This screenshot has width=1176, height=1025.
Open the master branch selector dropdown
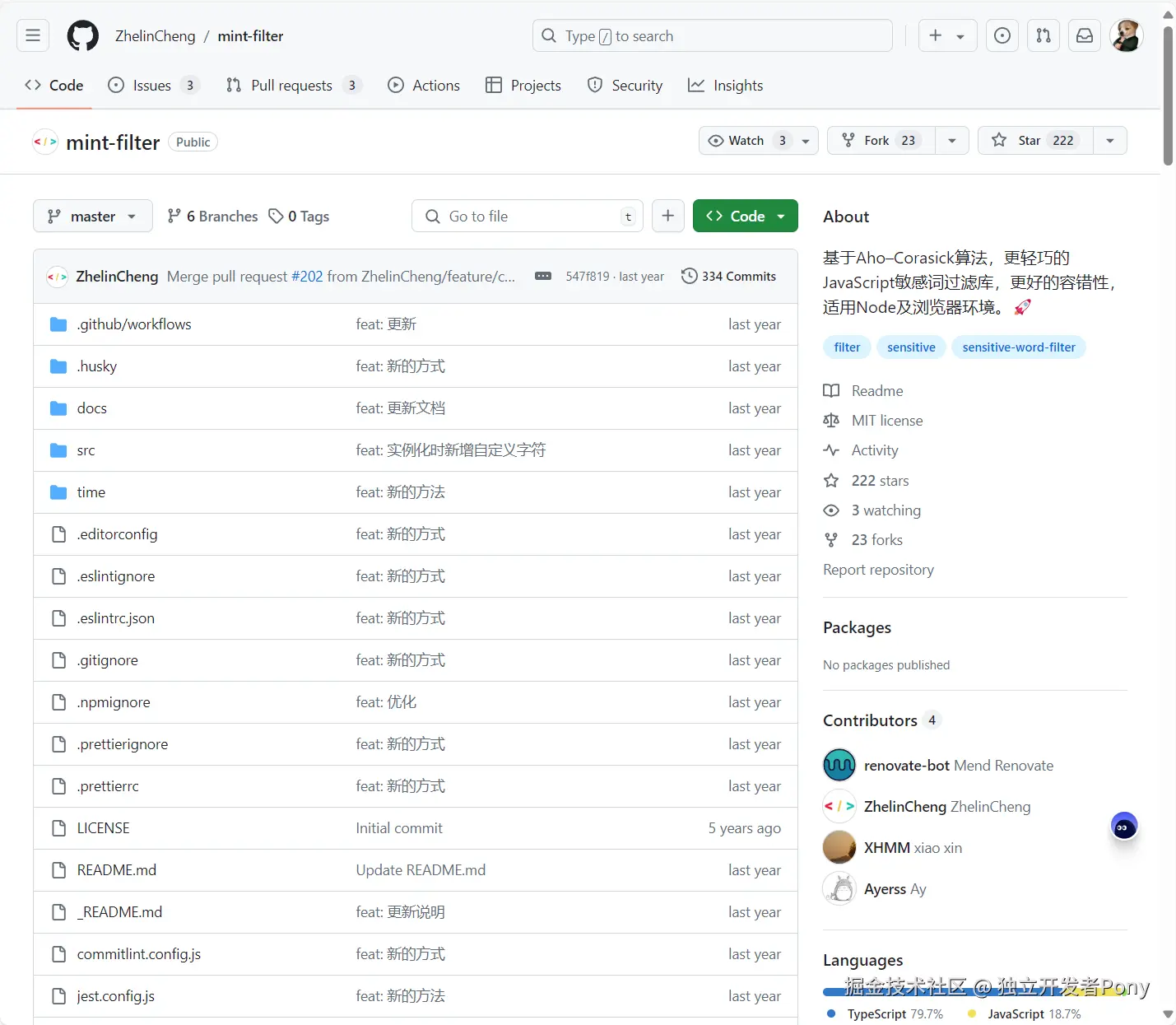[93, 216]
